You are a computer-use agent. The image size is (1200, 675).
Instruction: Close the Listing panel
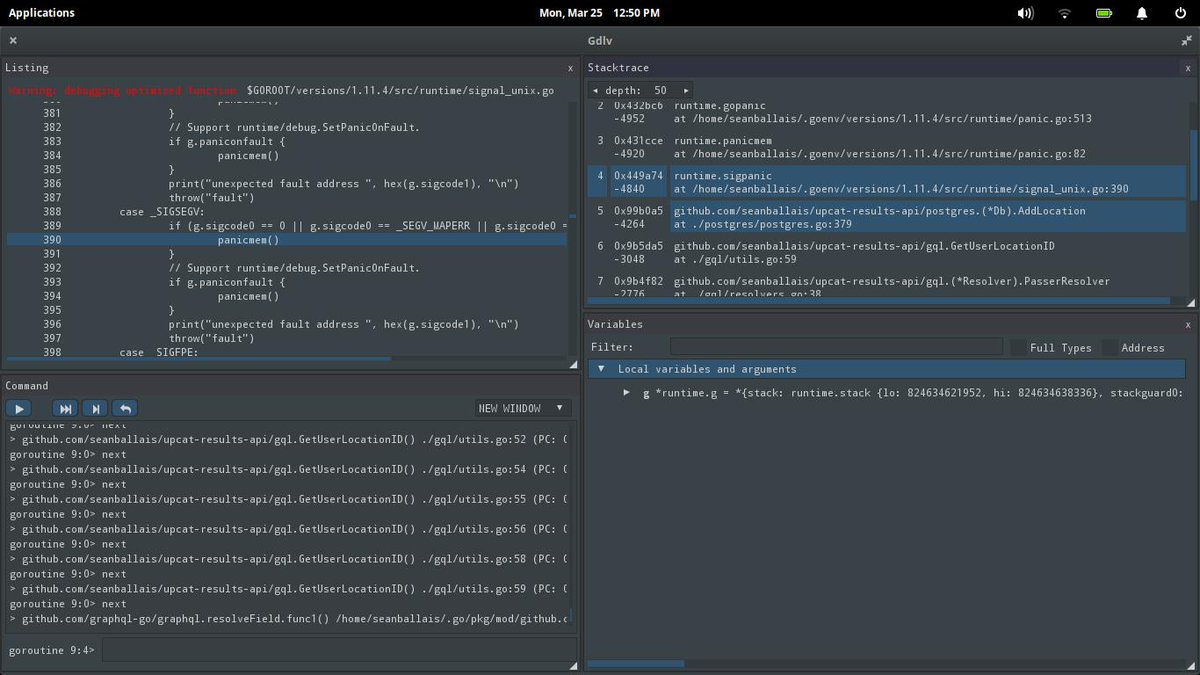tap(570, 68)
